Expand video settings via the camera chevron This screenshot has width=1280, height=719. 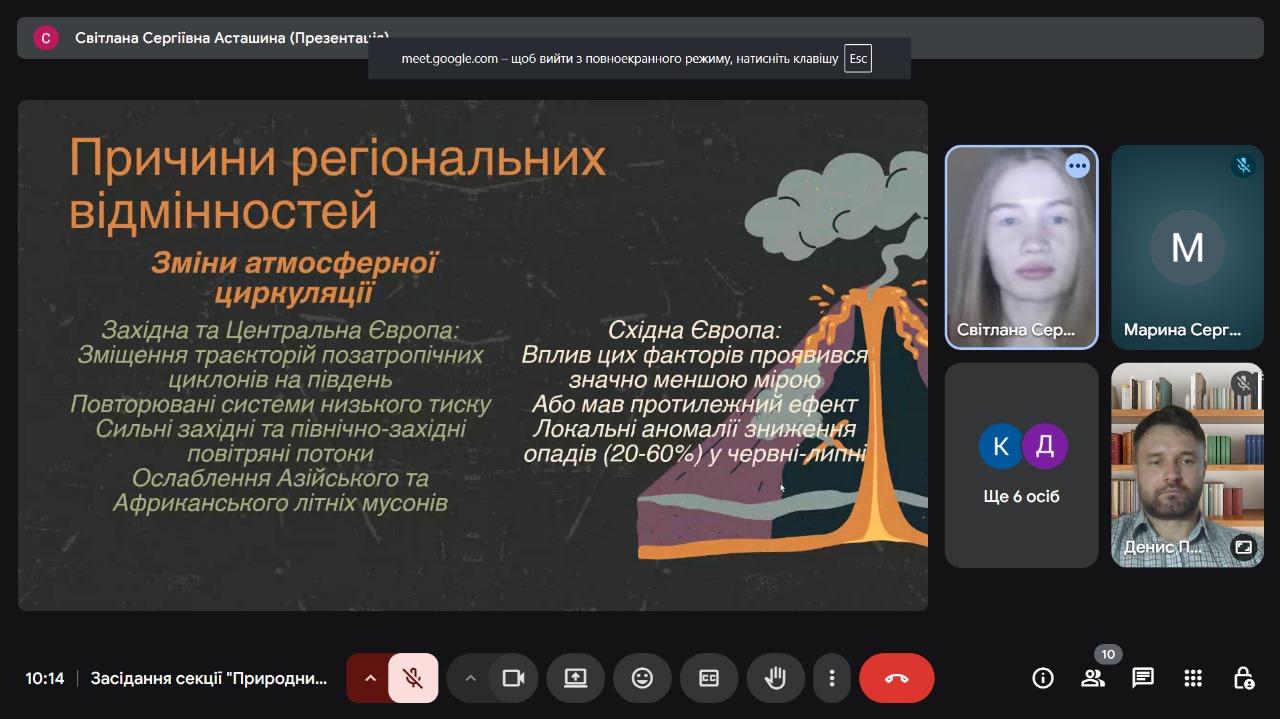click(471, 677)
